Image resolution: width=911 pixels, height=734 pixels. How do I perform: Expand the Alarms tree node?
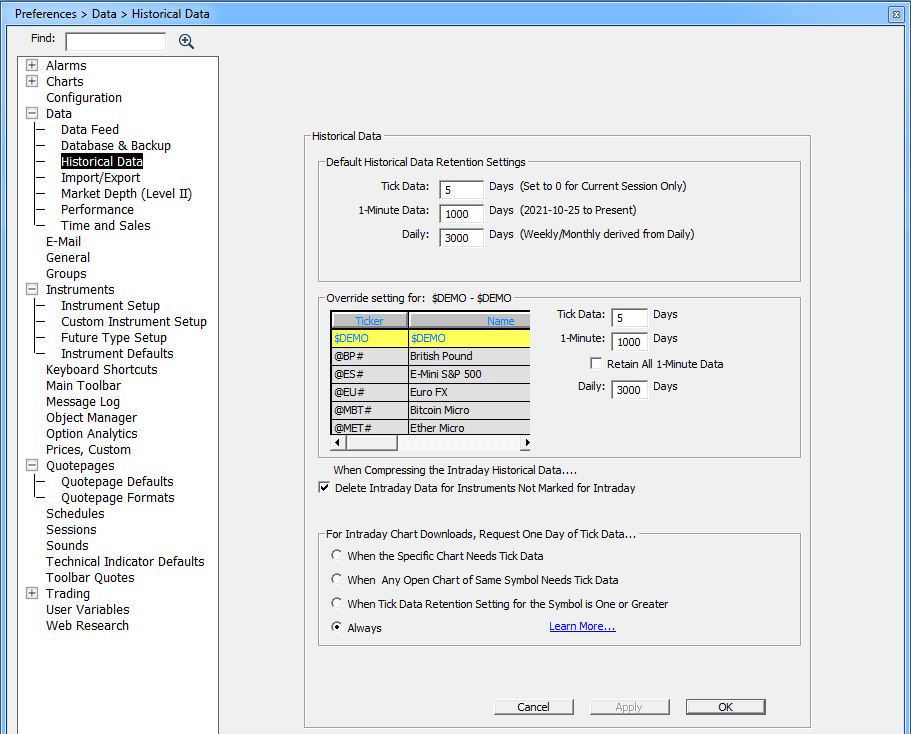(x=32, y=66)
